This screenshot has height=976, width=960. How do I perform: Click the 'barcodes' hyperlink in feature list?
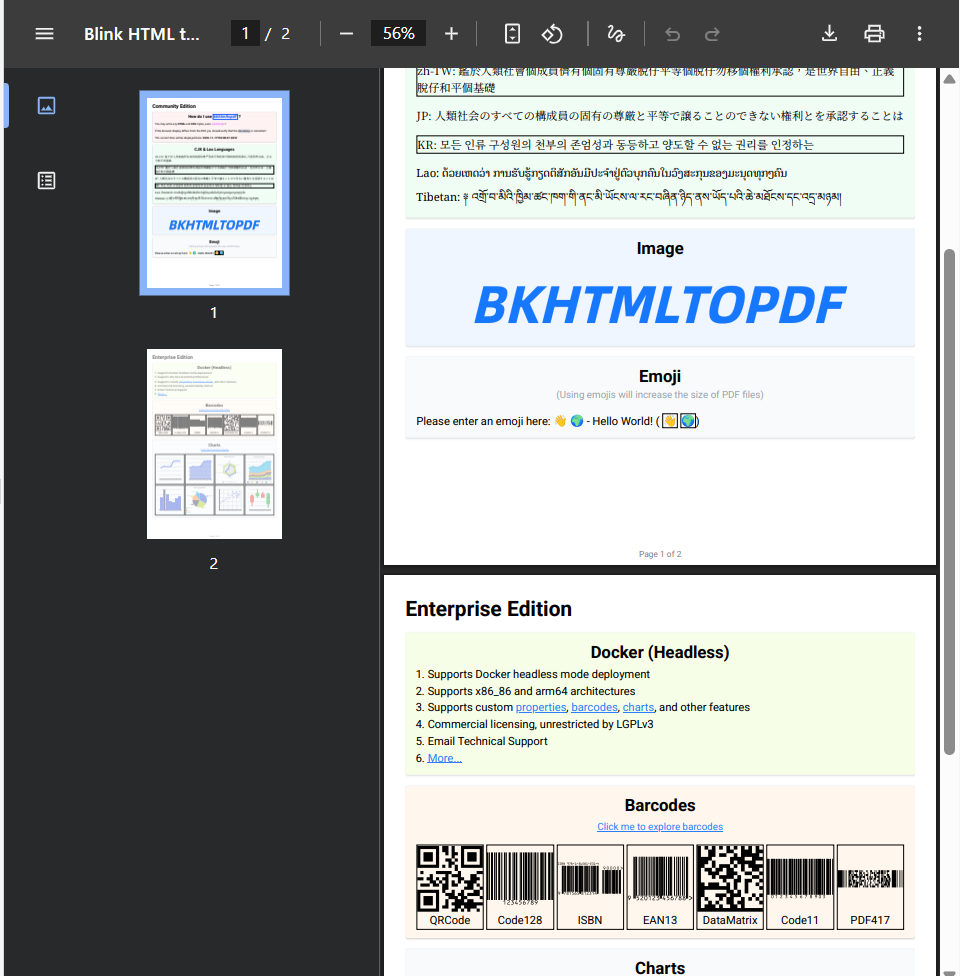click(x=594, y=707)
